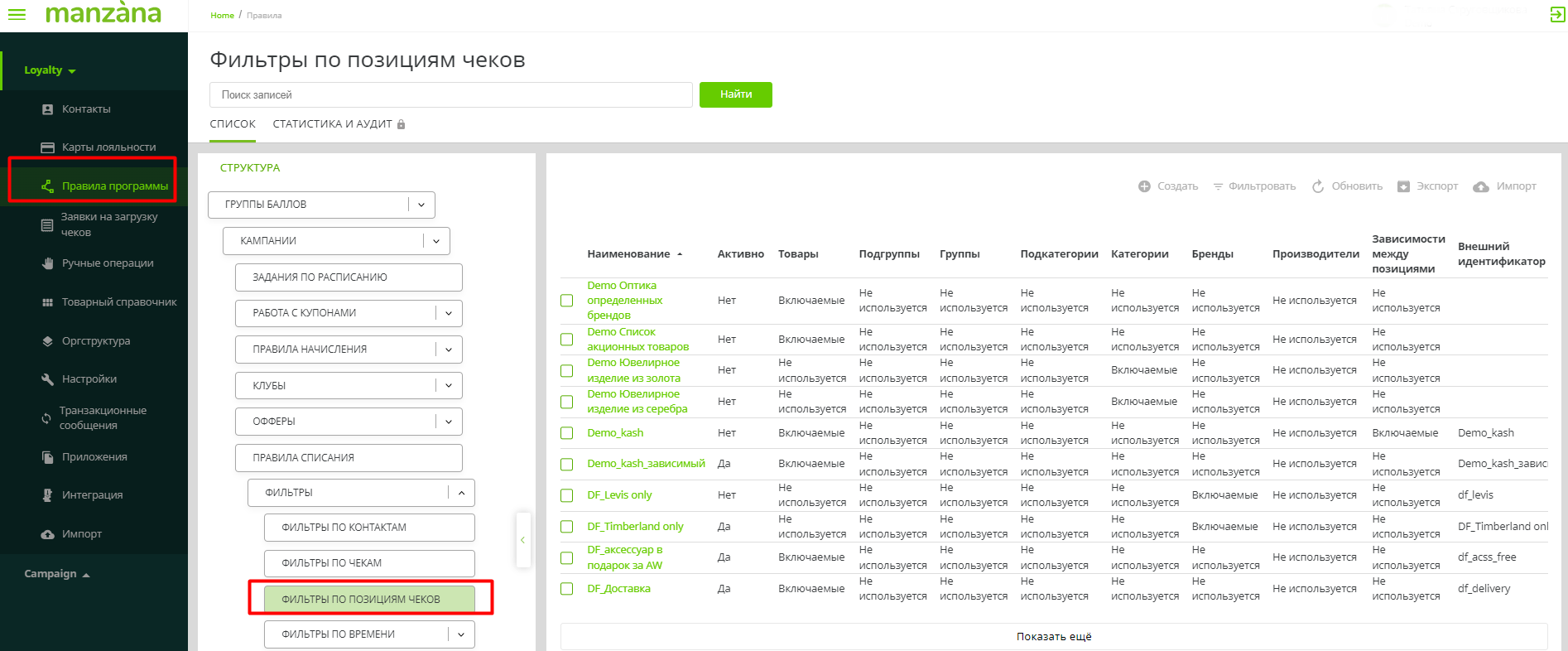This screenshot has height=651, width=1568.
Task: Check the DF_Levis only row checkbox
Action: [567, 495]
